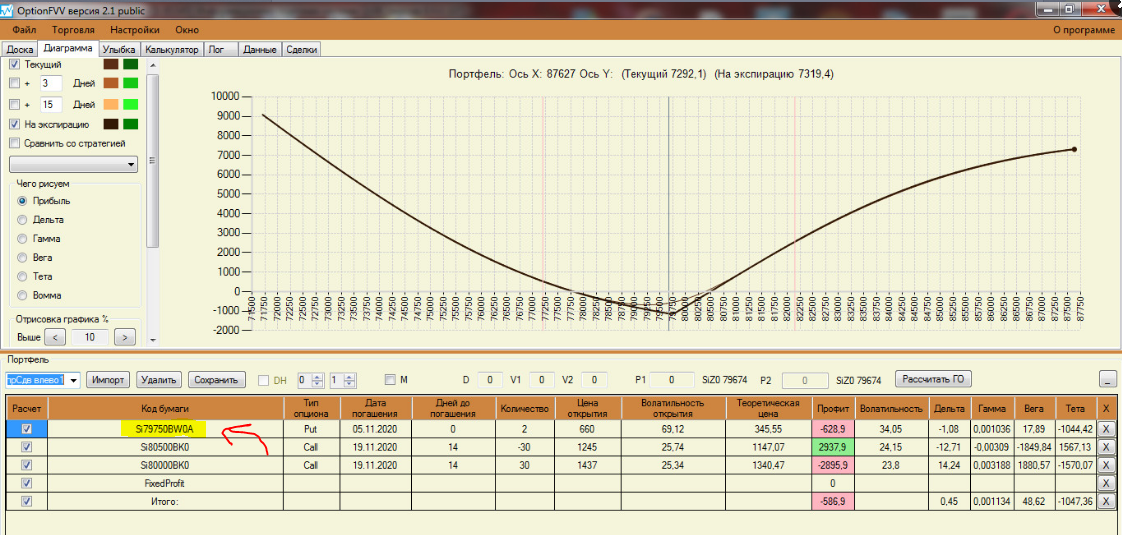Click the Рассчитать ГО button
Image resolution: width=1122 pixels, height=535 pixels.
click(x=932, y=379)
